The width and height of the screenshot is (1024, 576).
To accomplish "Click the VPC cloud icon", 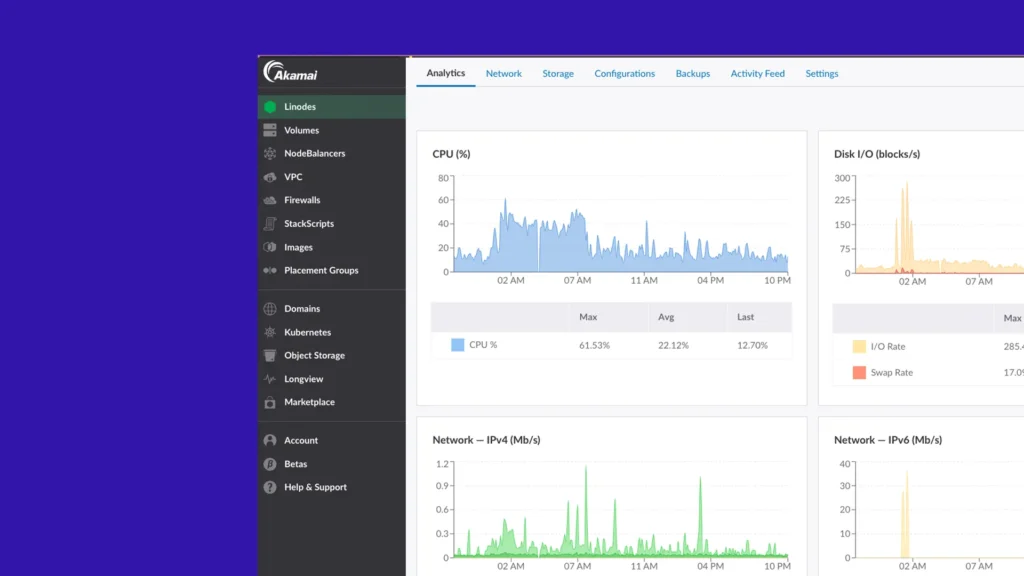I will pyautogui.click(x=270, y=177).
